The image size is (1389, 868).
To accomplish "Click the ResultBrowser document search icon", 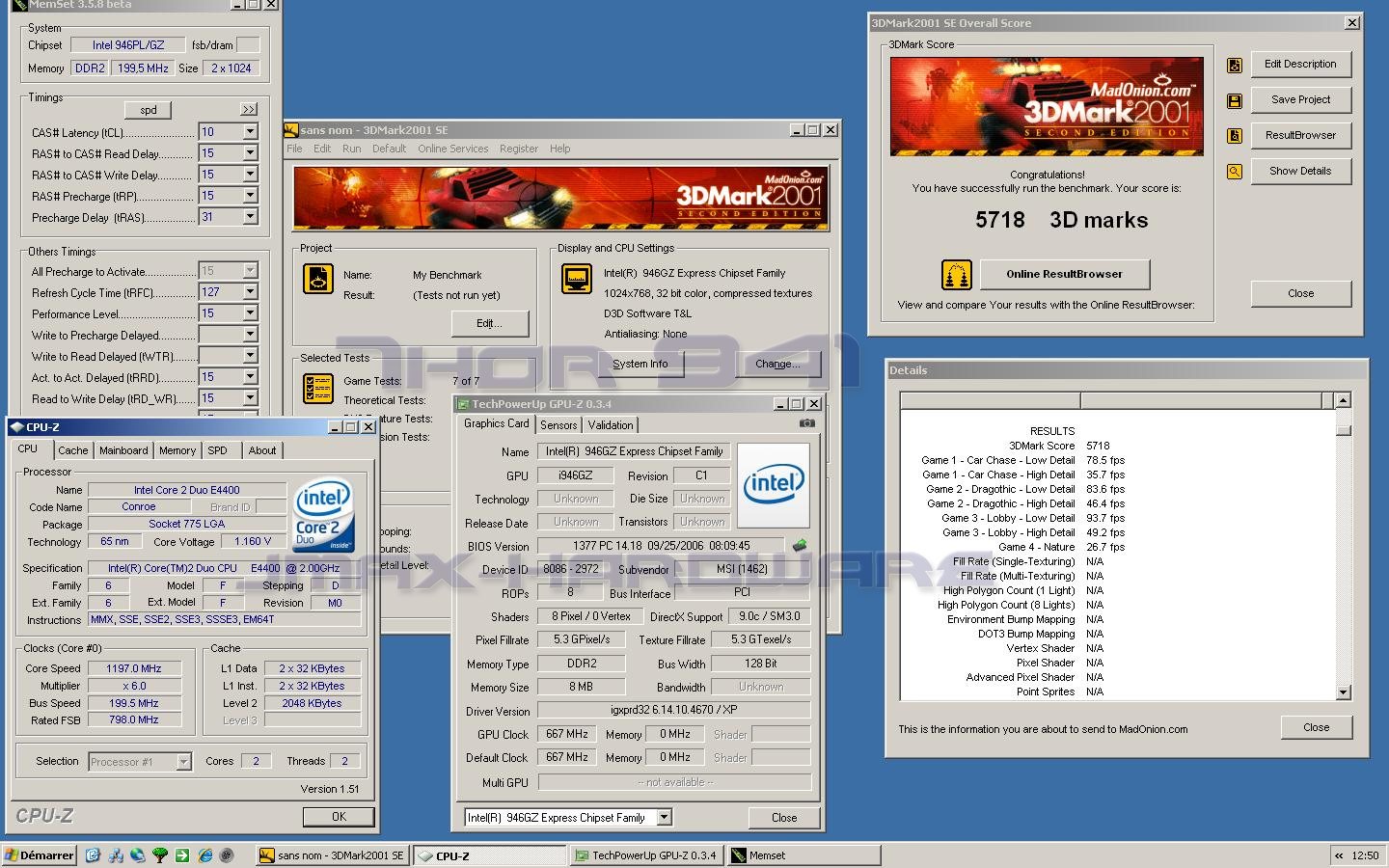I will (x=1234, y=136).
